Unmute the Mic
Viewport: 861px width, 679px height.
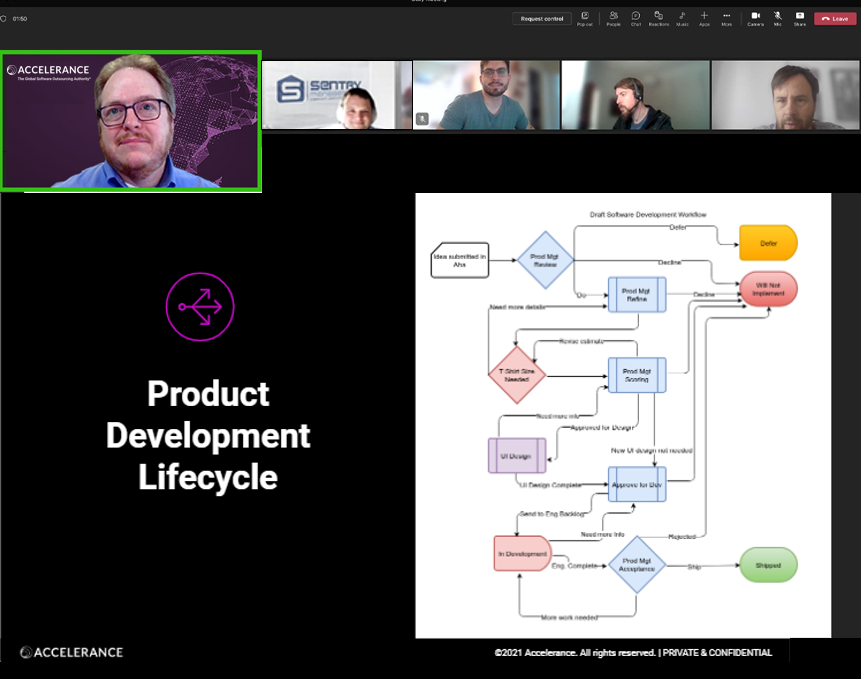(778, 19)
